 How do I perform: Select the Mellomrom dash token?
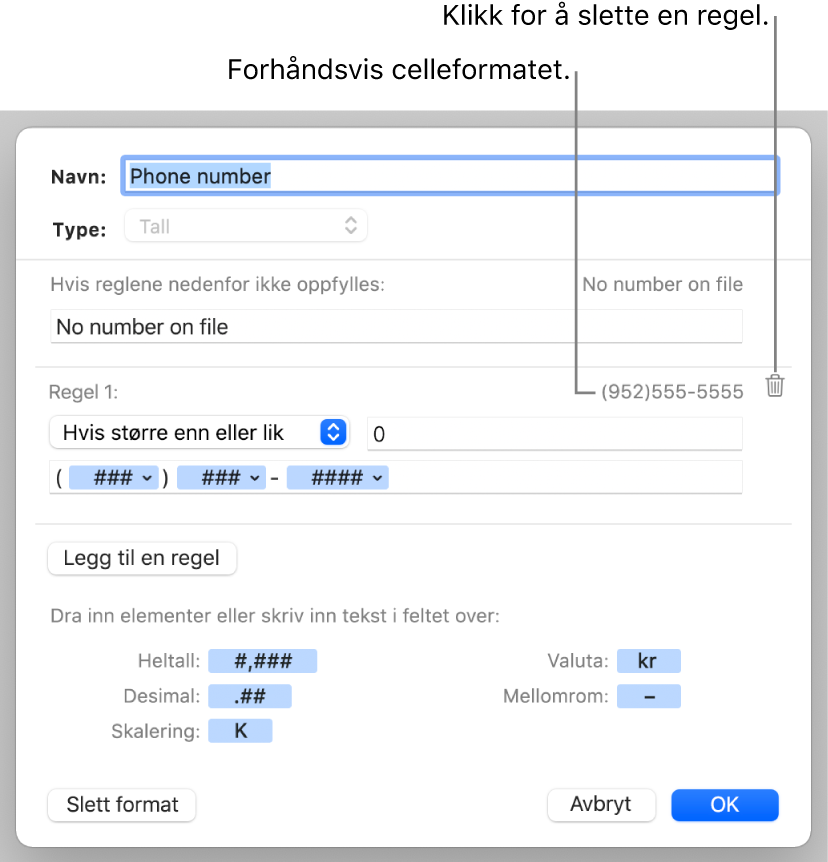coord(649,696)
